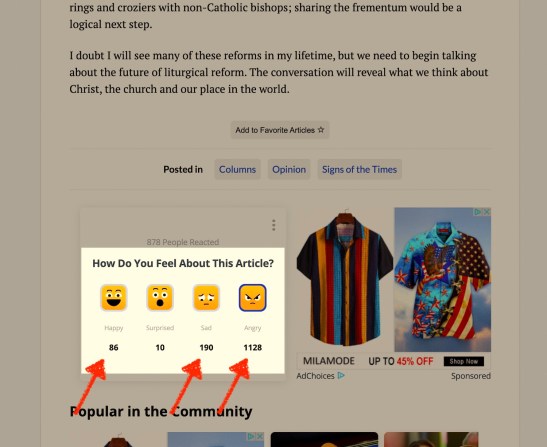Open the reactions widget three-dot menu

274,225
